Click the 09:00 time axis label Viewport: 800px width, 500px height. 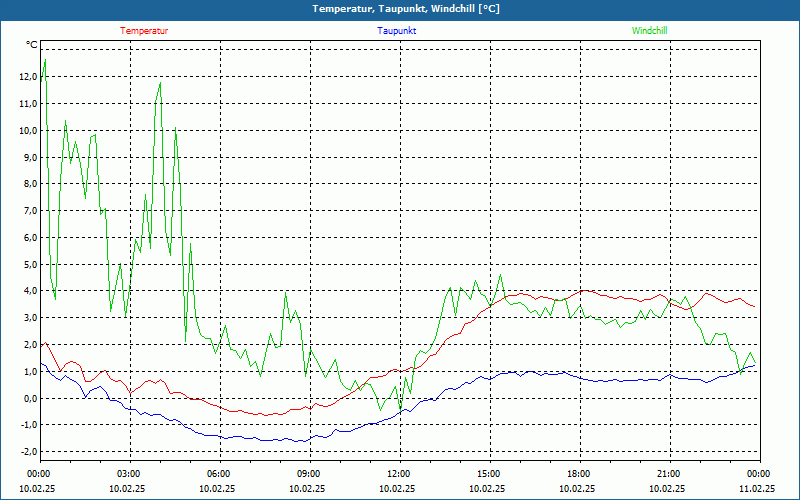click(x=308, y=474)
